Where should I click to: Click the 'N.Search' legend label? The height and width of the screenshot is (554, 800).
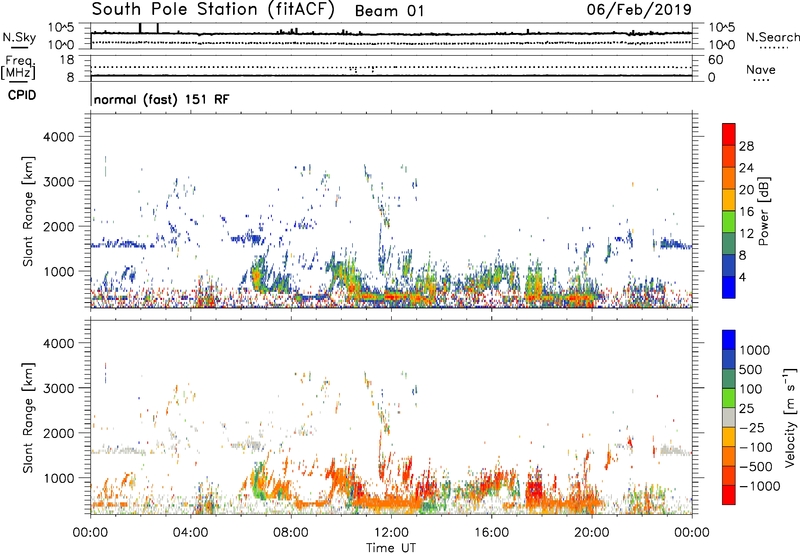[x=773, y=37]
